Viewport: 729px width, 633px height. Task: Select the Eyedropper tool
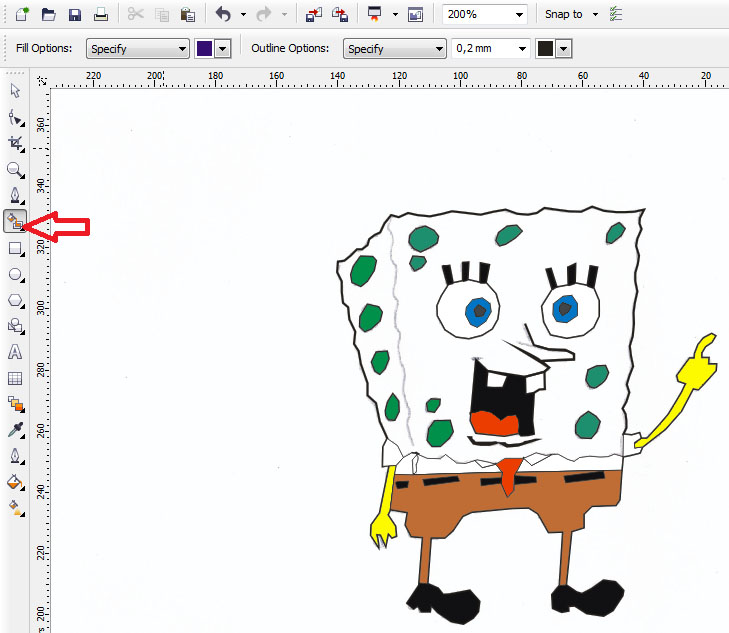pos(16,430)
